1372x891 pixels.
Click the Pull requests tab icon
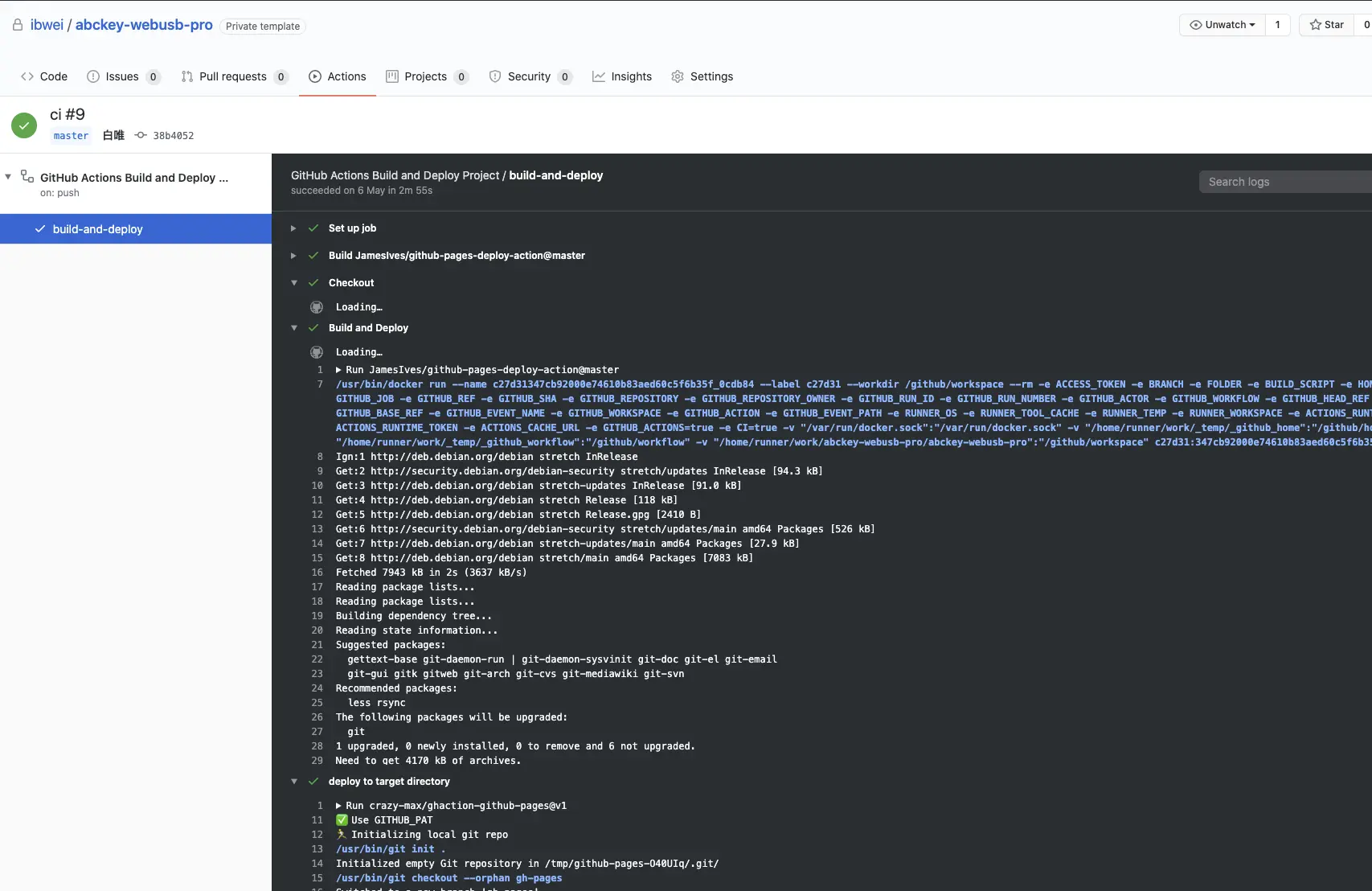click(187, 76)
